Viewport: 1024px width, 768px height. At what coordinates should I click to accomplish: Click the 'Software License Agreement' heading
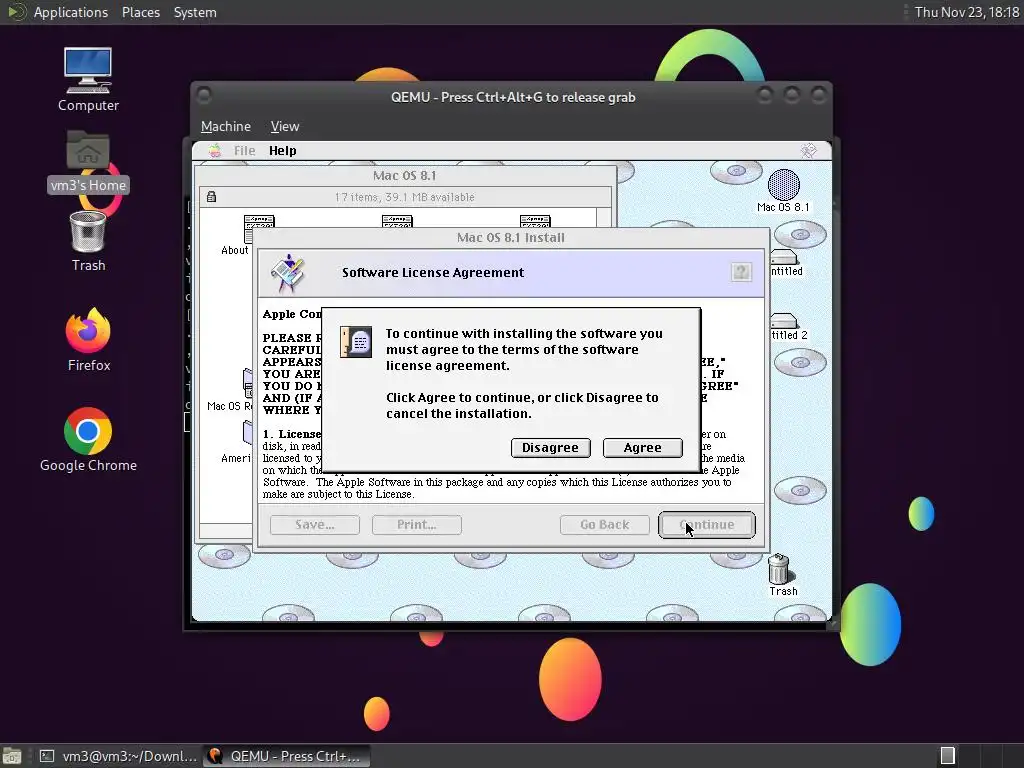click(433, 273)
